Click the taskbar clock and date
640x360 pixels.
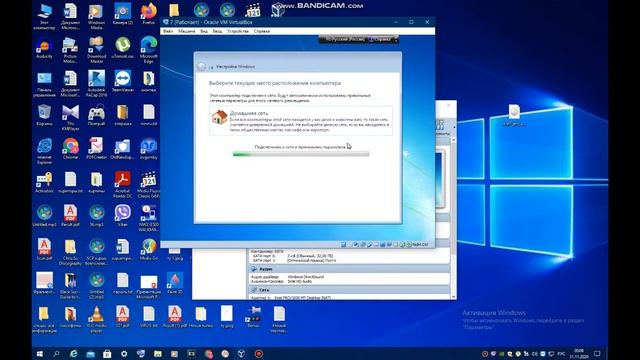[x=579, y=353]
